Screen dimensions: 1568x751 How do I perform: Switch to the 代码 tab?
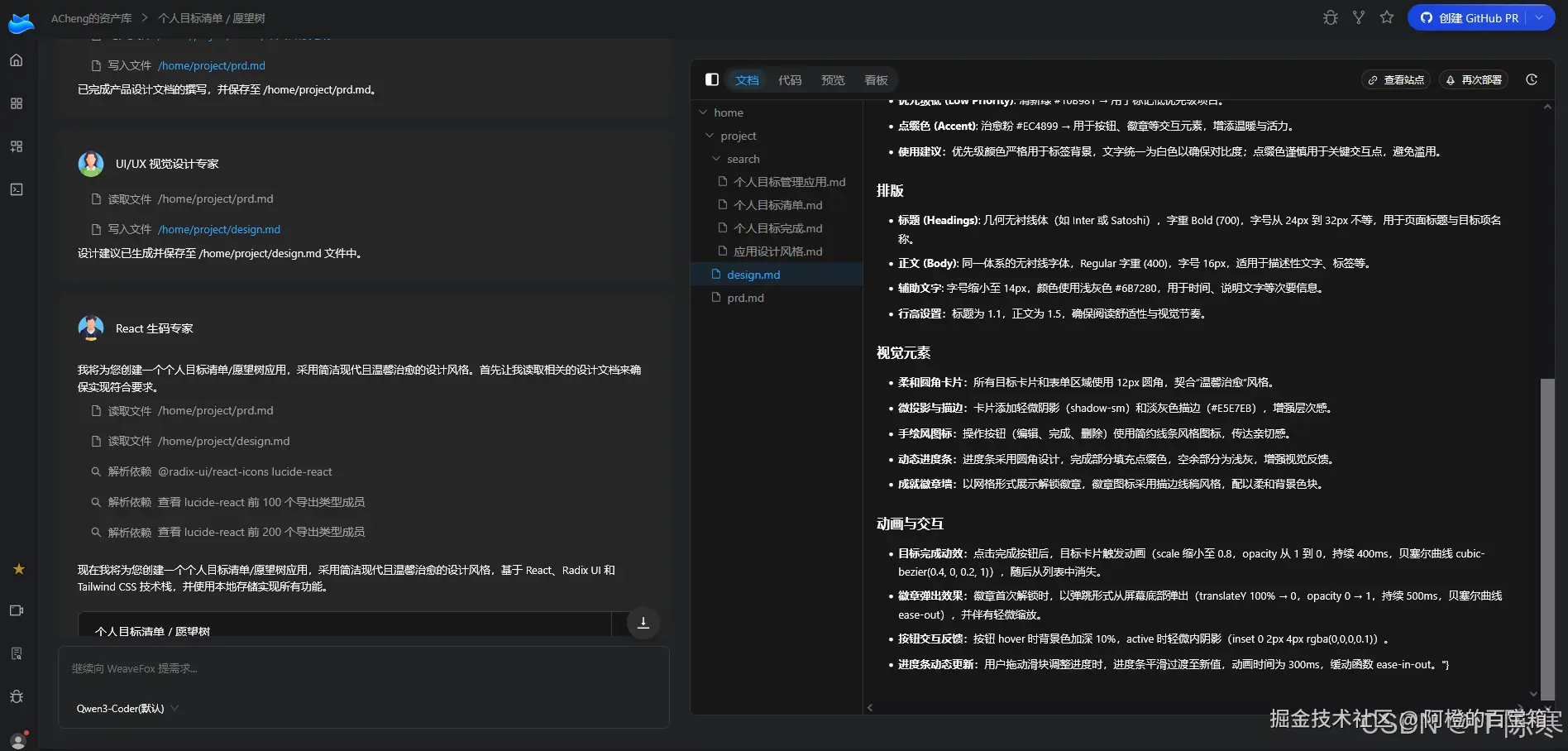coord(790,80)
